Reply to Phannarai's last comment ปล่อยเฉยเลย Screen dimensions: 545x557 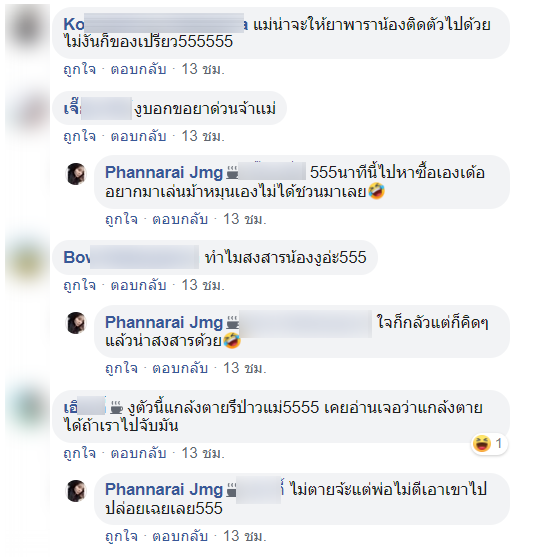[180, 536]
